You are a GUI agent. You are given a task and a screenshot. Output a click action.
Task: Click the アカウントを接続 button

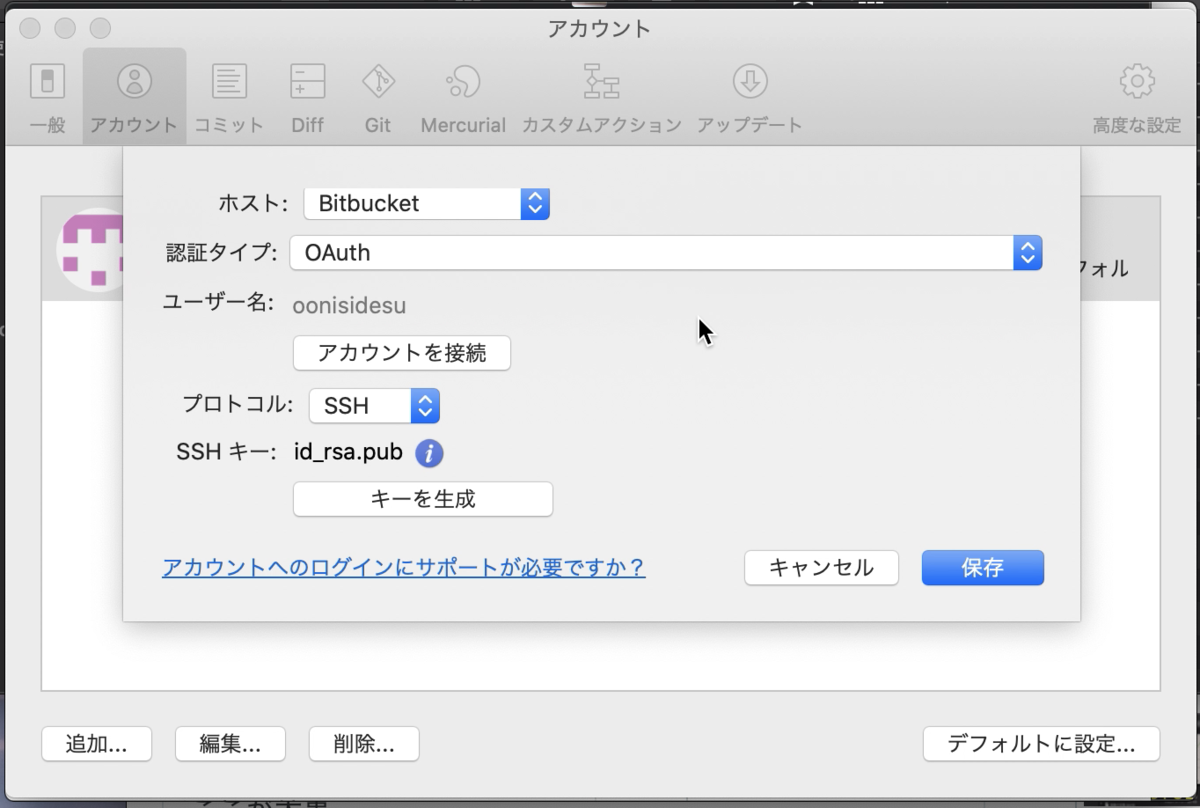402,353
